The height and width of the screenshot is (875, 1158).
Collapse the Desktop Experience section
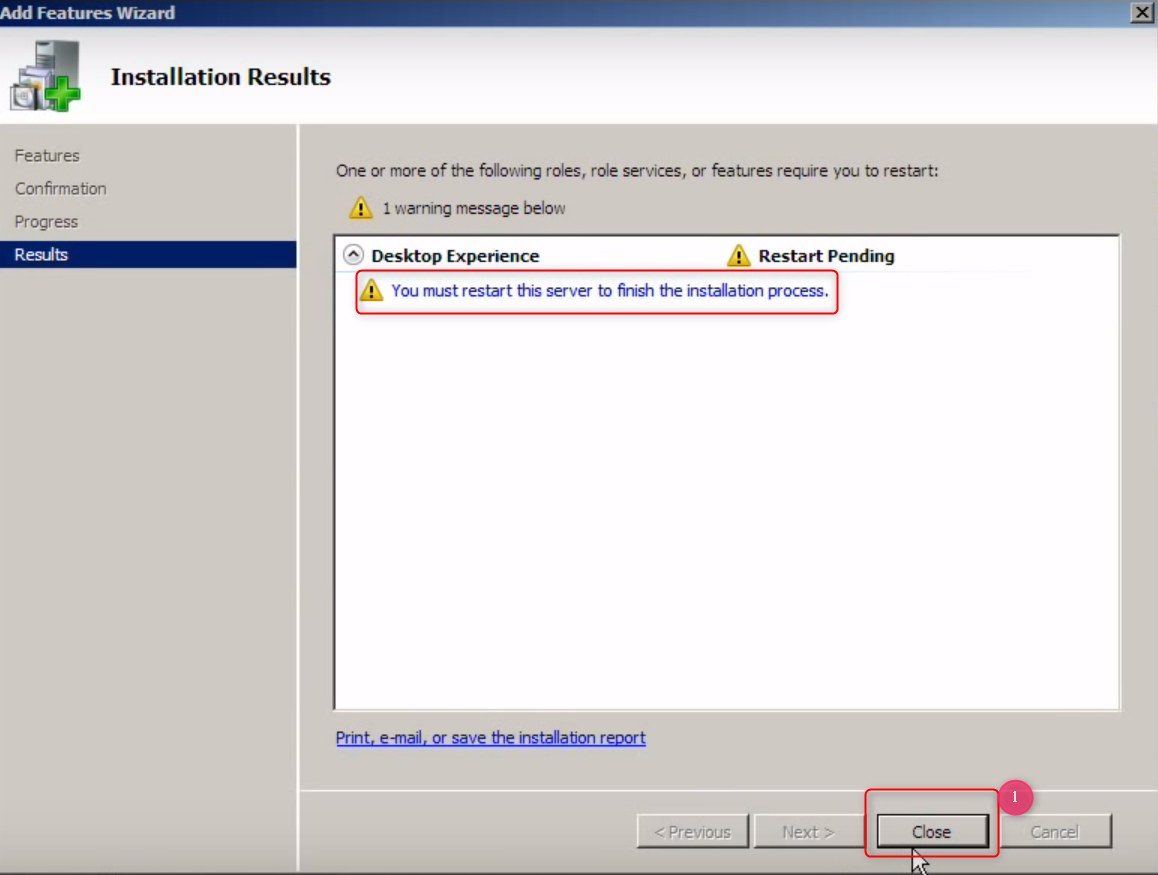353,255
